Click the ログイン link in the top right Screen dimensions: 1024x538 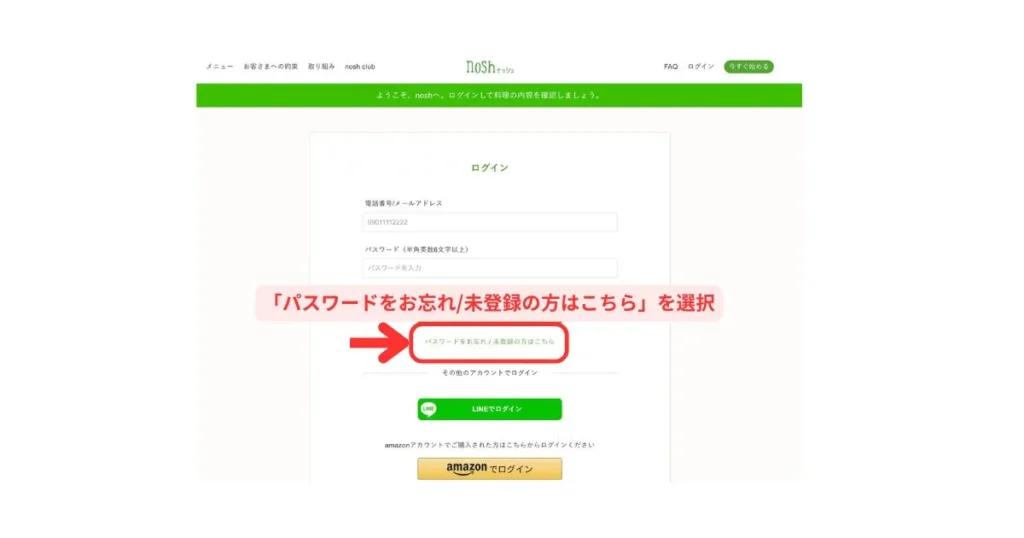(x=701, y=67)
